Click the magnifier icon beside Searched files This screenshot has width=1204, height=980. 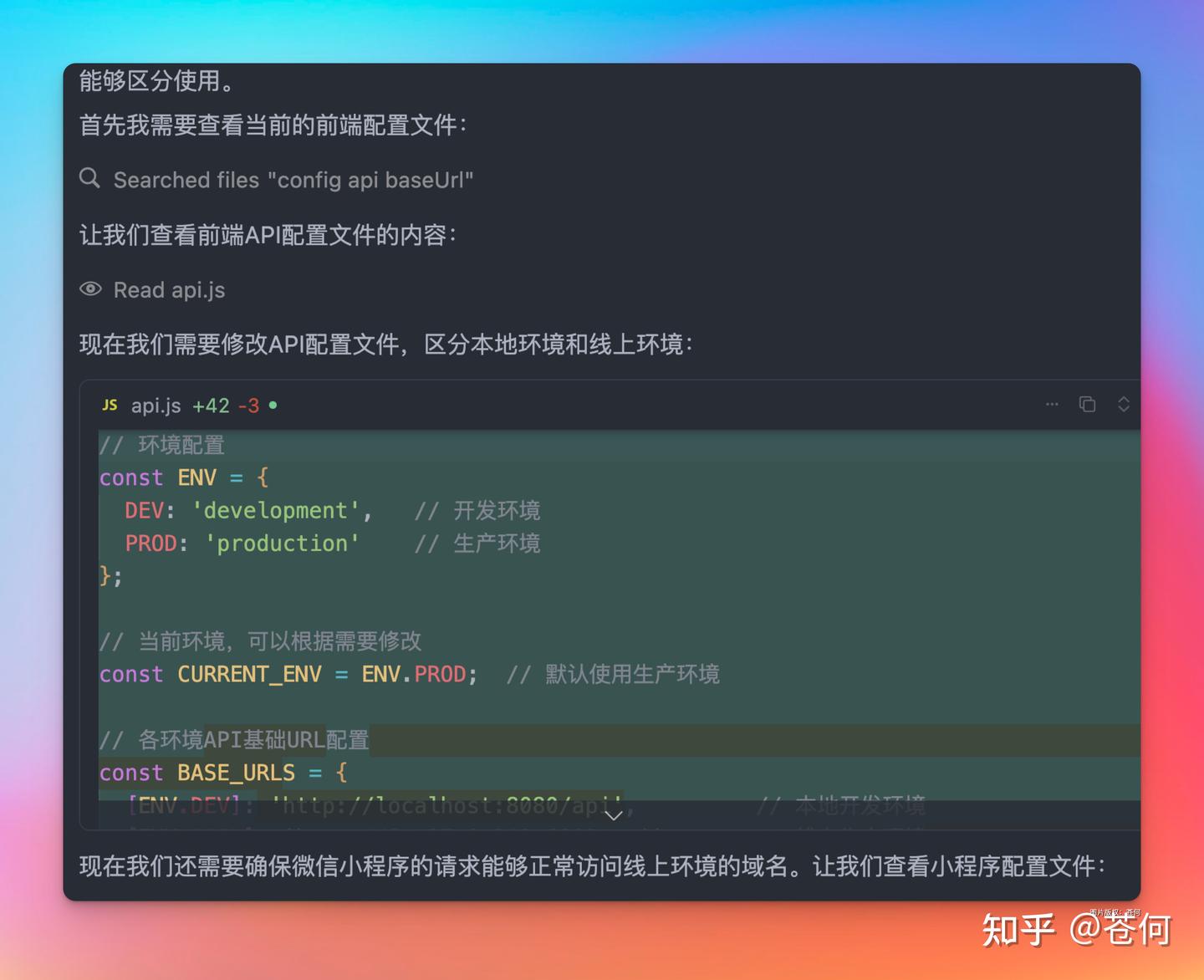[89, 178]
